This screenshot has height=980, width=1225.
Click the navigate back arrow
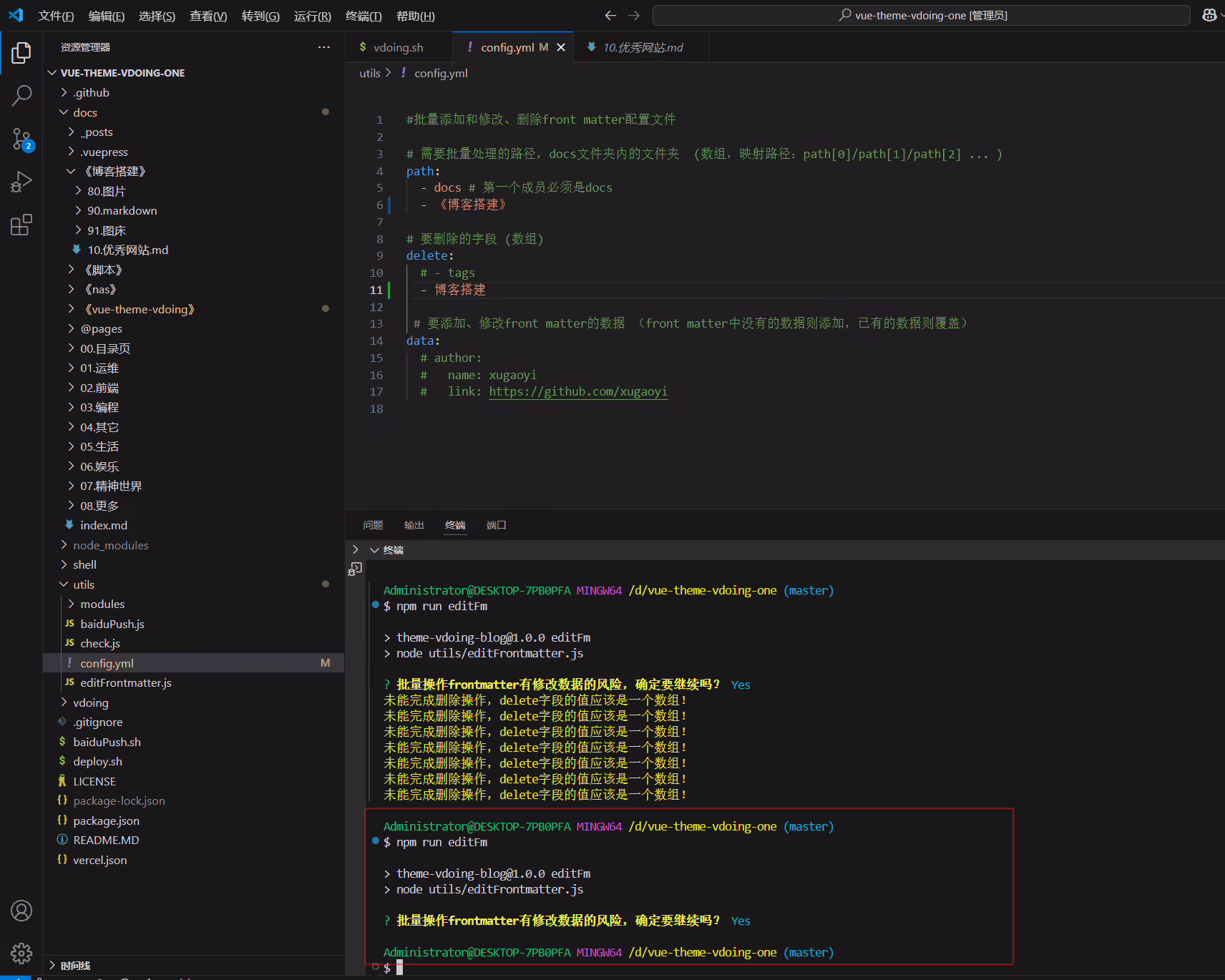pos(610,15)
